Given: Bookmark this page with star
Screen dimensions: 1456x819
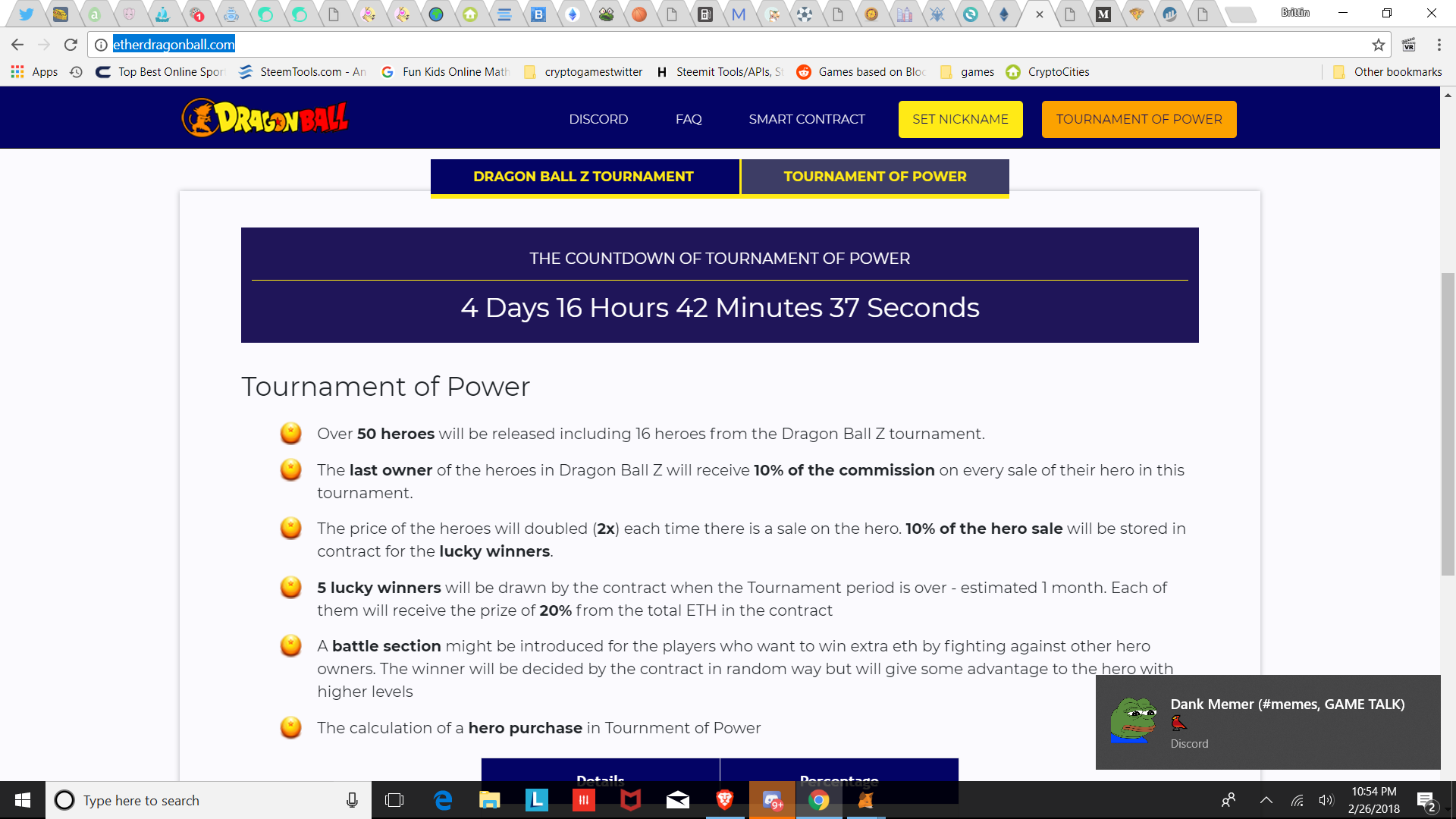Looking at the screenshot, I should click(1378, 45).
